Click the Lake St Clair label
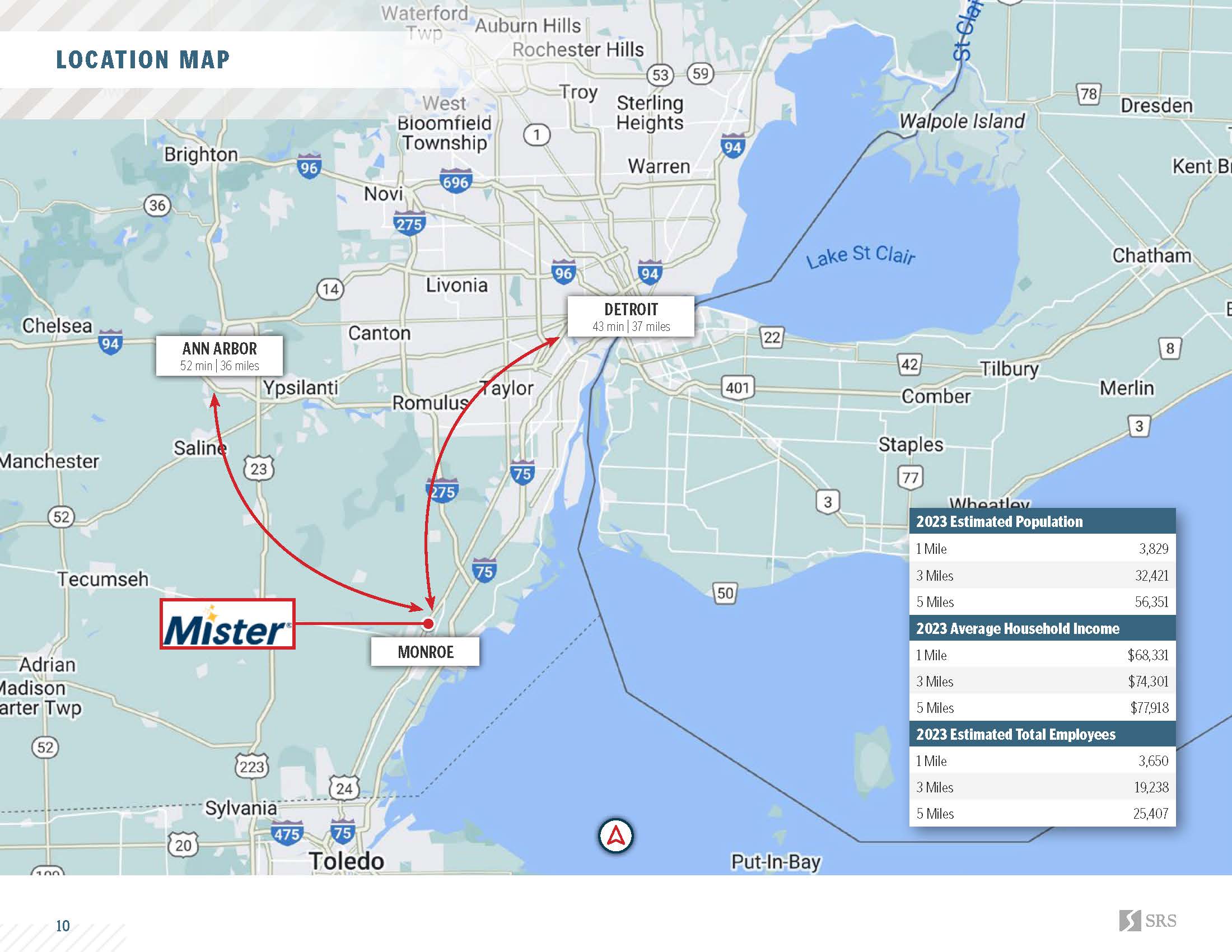Screen dimensions: 1232x952 [x=860, y=256]
